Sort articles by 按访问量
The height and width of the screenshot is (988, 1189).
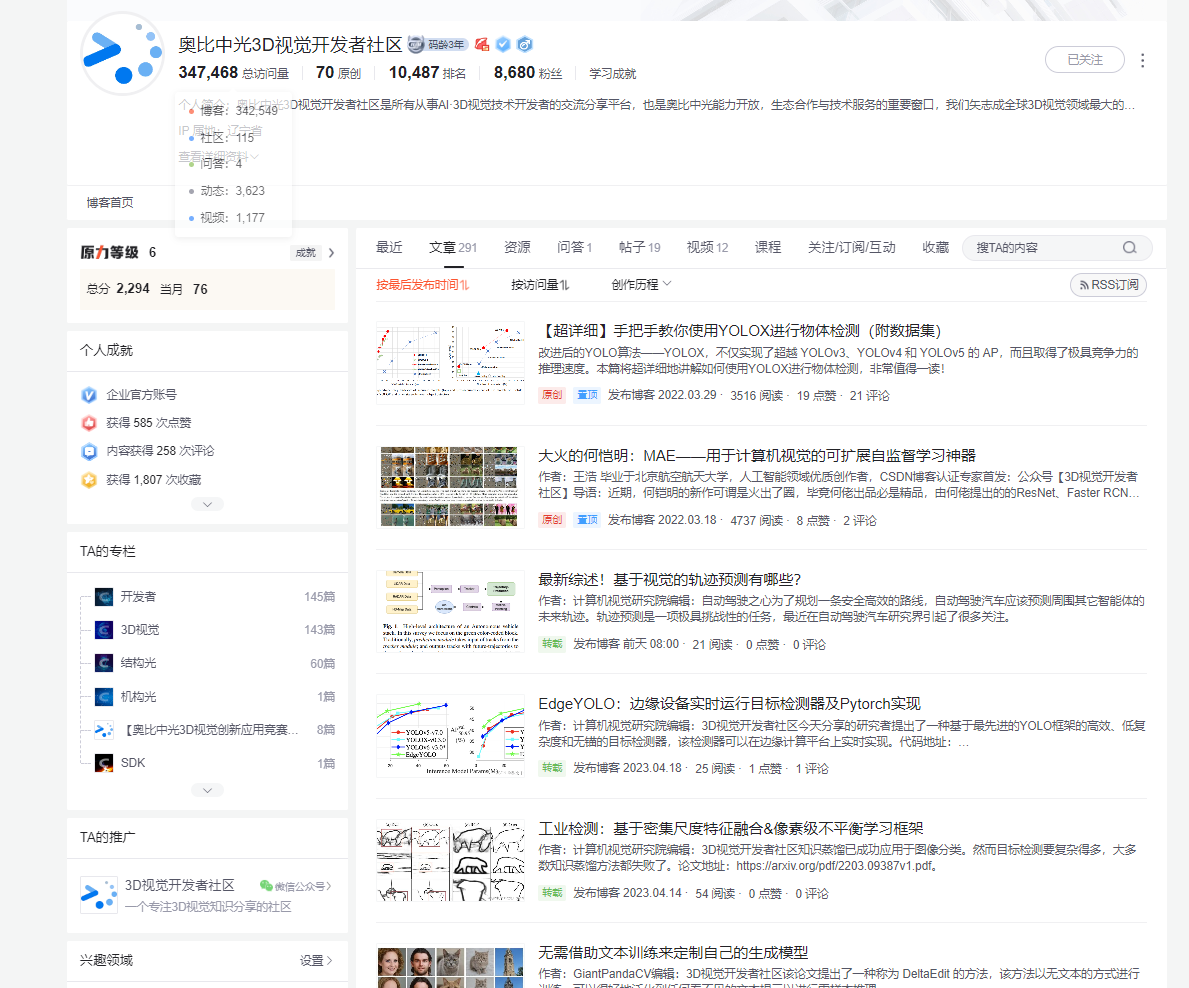540,285
